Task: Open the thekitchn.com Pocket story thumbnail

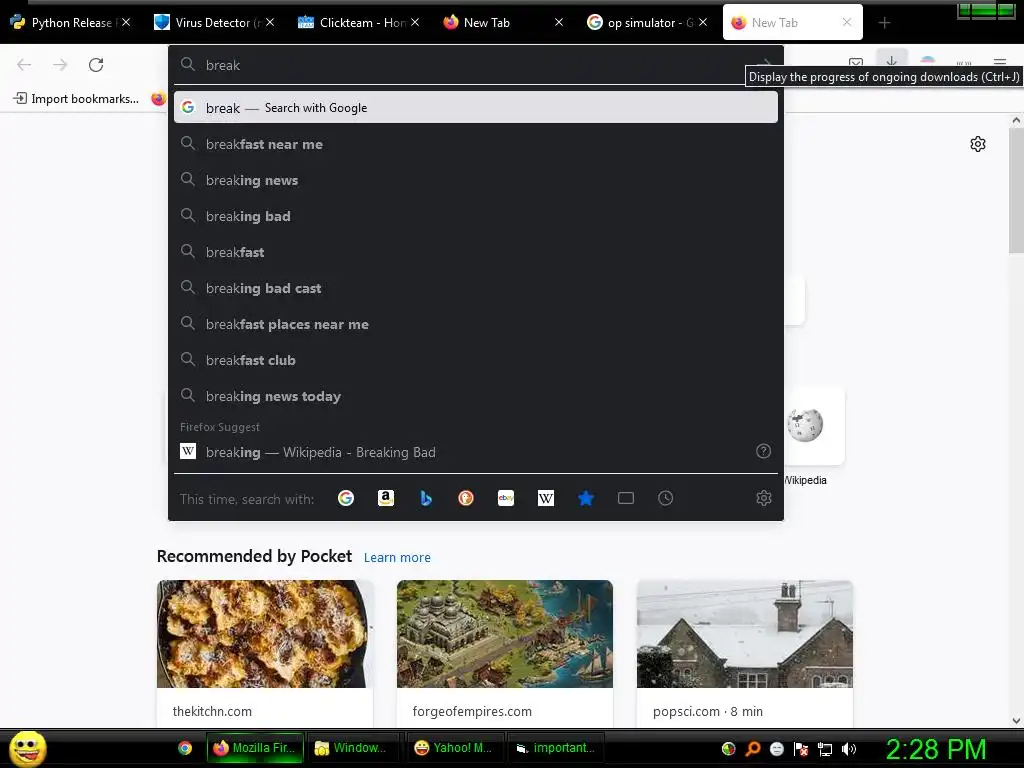Action: pos(265,633)
